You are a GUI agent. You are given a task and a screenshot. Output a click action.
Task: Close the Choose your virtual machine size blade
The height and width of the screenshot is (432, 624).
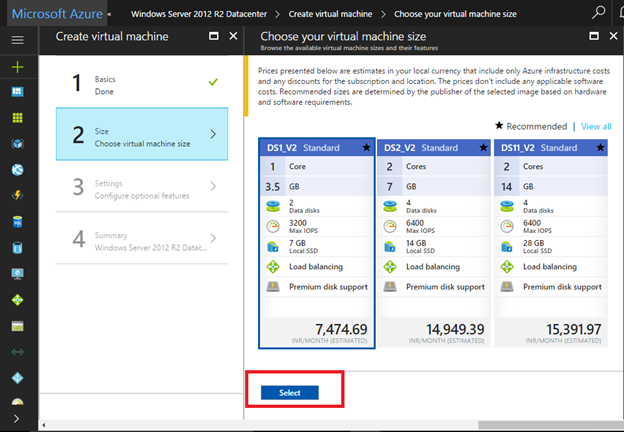[x=613, y=36]
